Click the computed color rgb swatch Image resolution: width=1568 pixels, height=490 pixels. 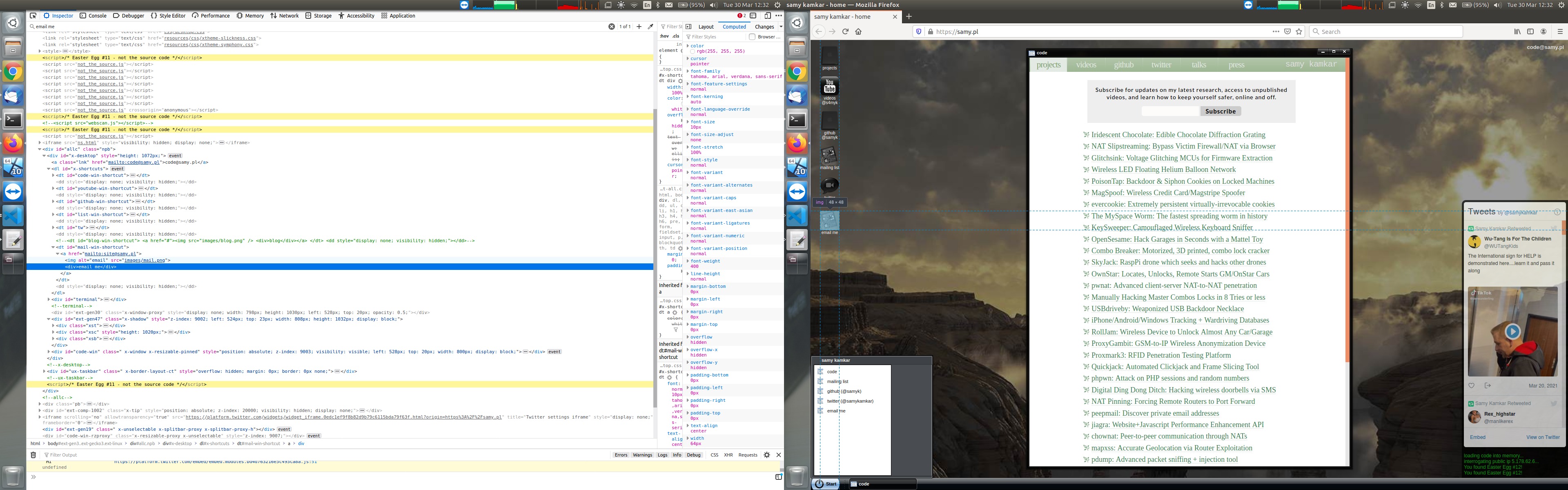point(693,52)
